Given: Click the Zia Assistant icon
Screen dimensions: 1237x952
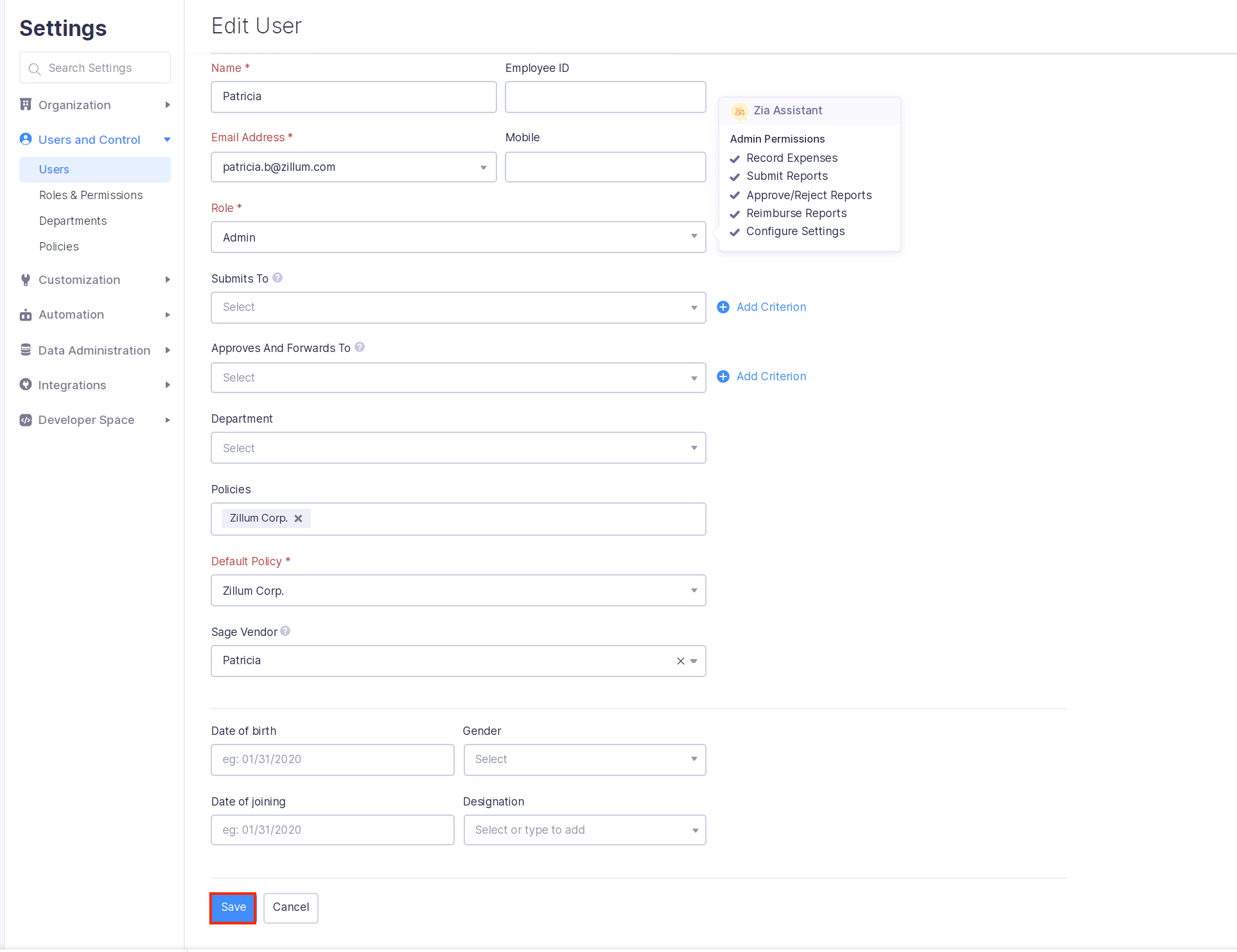Looking at the screenshot, I should pyautogui.click(x=739, y=111).
